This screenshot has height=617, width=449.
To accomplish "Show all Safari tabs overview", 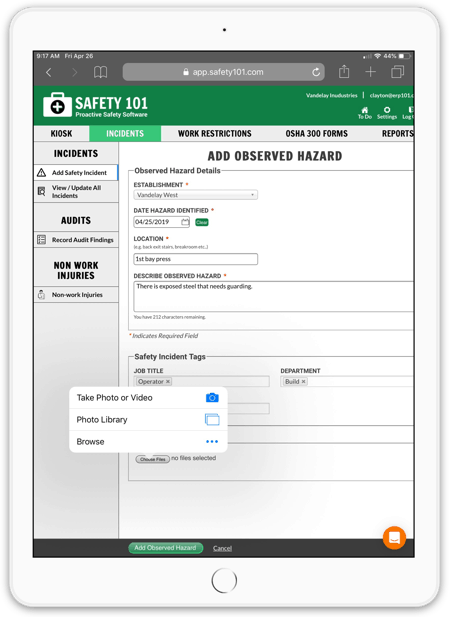I will pos(397,72).
